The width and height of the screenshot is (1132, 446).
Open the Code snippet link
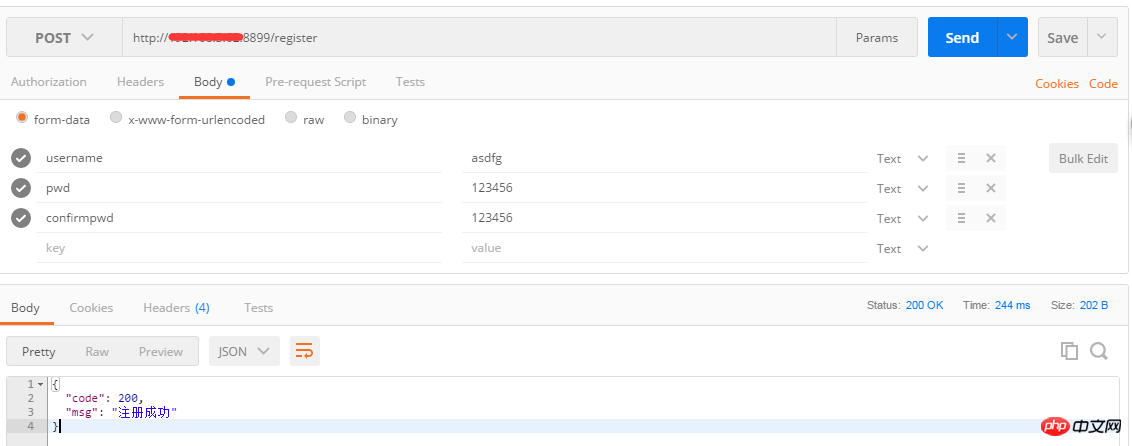pyautogui.click(x=1103, y=84)
